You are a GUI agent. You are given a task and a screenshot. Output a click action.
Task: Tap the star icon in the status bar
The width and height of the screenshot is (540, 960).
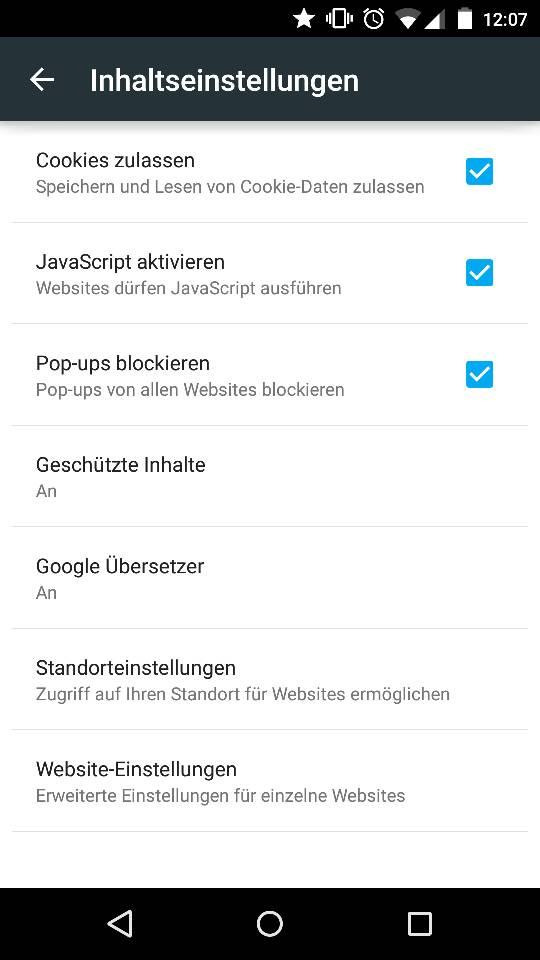[x=304, y=19]
